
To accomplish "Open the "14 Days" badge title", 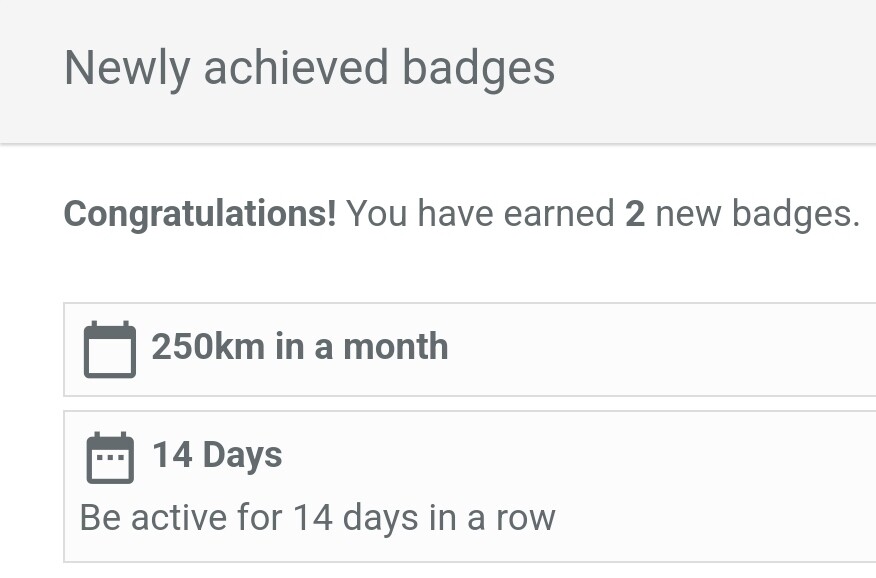I will click(217, 455).
